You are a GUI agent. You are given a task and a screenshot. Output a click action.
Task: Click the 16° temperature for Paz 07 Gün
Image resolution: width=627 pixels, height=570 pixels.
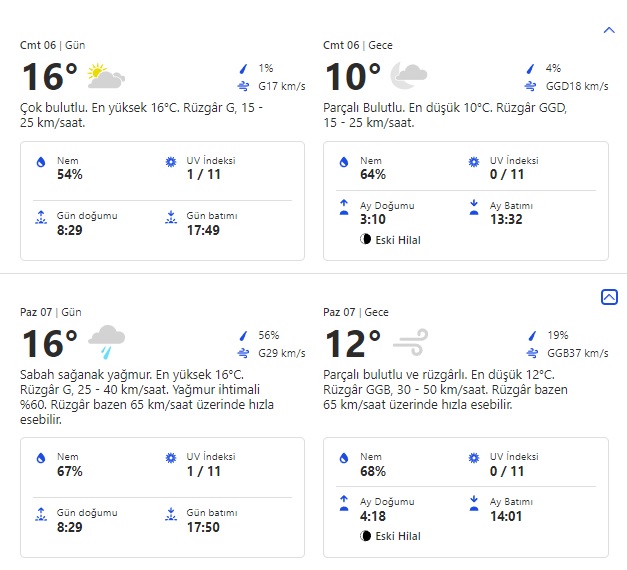(x=49, y=344)
